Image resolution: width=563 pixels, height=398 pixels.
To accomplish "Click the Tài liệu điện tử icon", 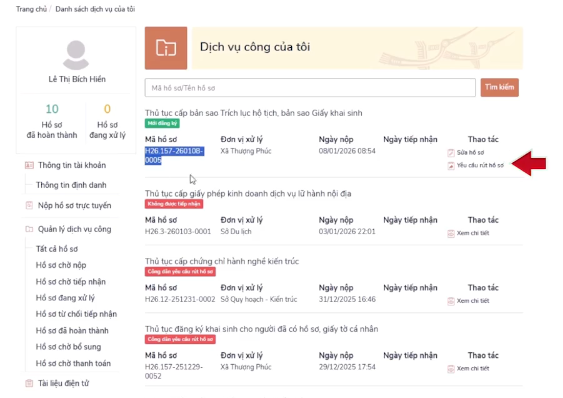I will click(29, 383).
